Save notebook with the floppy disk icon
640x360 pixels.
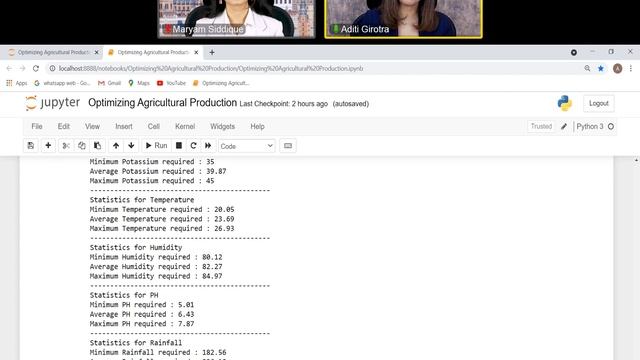pos(31,146)
